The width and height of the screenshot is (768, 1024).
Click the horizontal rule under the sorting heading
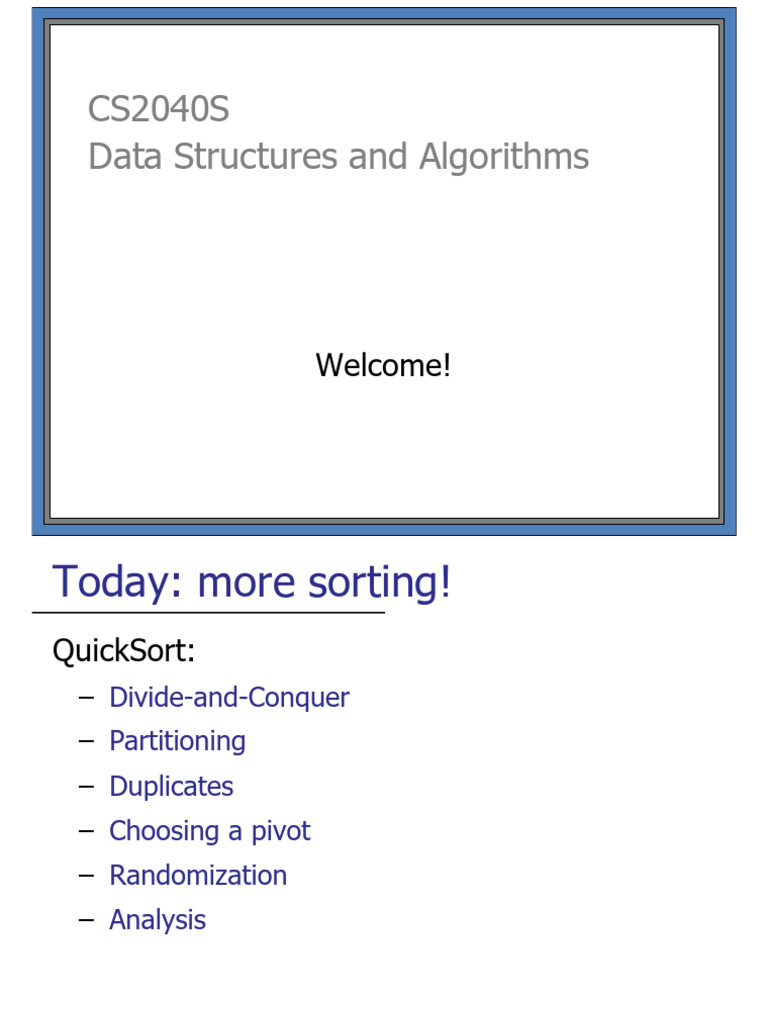pos(208,612)
